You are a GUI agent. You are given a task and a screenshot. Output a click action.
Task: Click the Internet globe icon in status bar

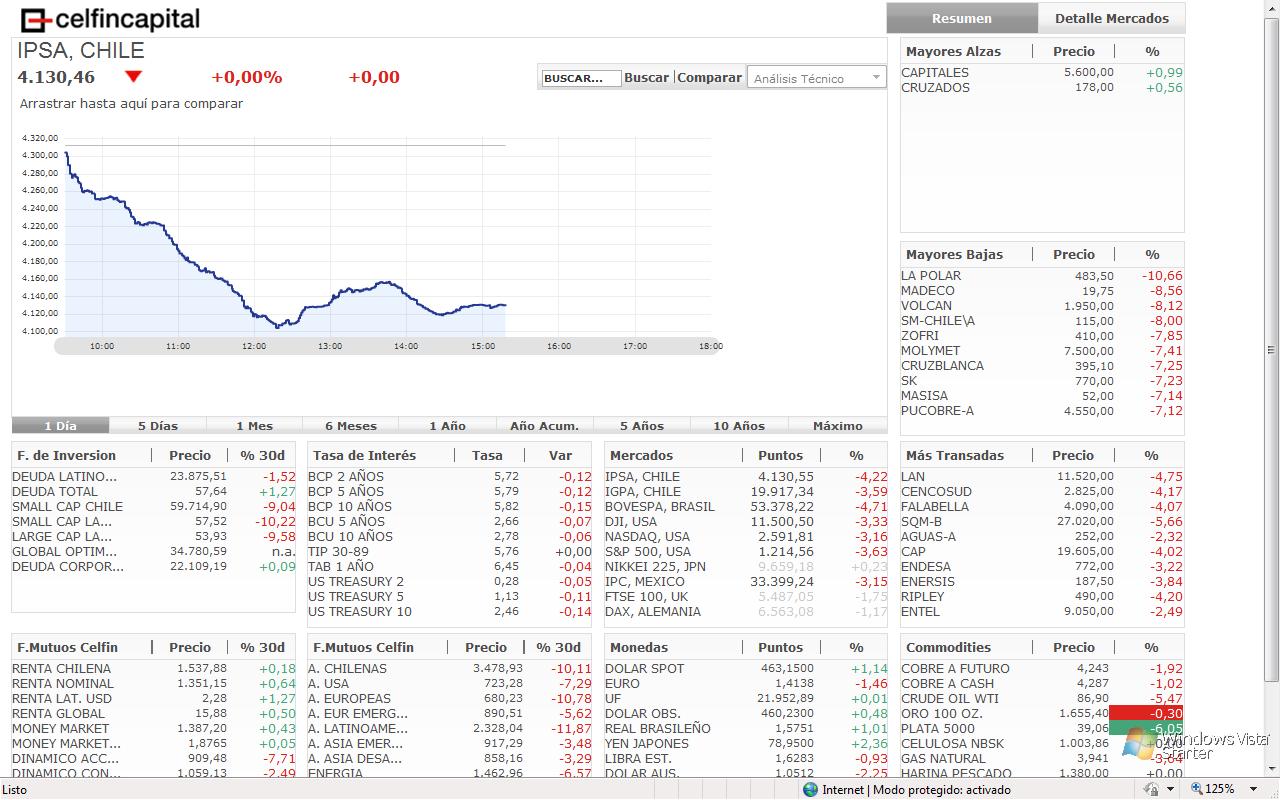810,790
